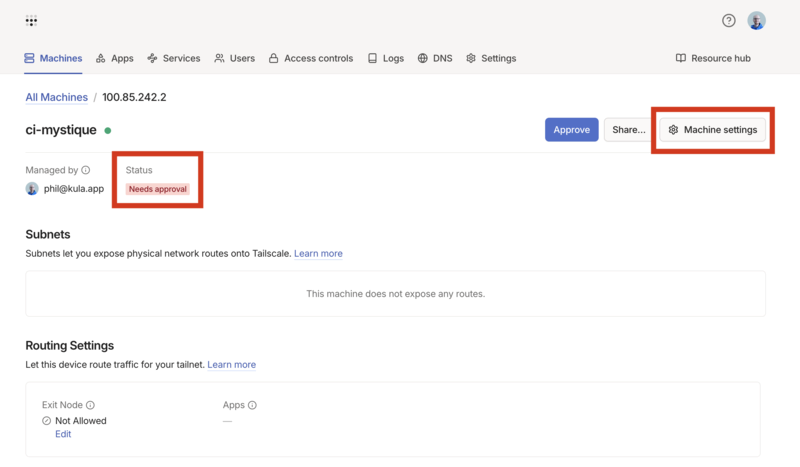The width and height of the screenshot is (800, 467).
Task: Open the DNS tab
Action: tap(435, 58)
